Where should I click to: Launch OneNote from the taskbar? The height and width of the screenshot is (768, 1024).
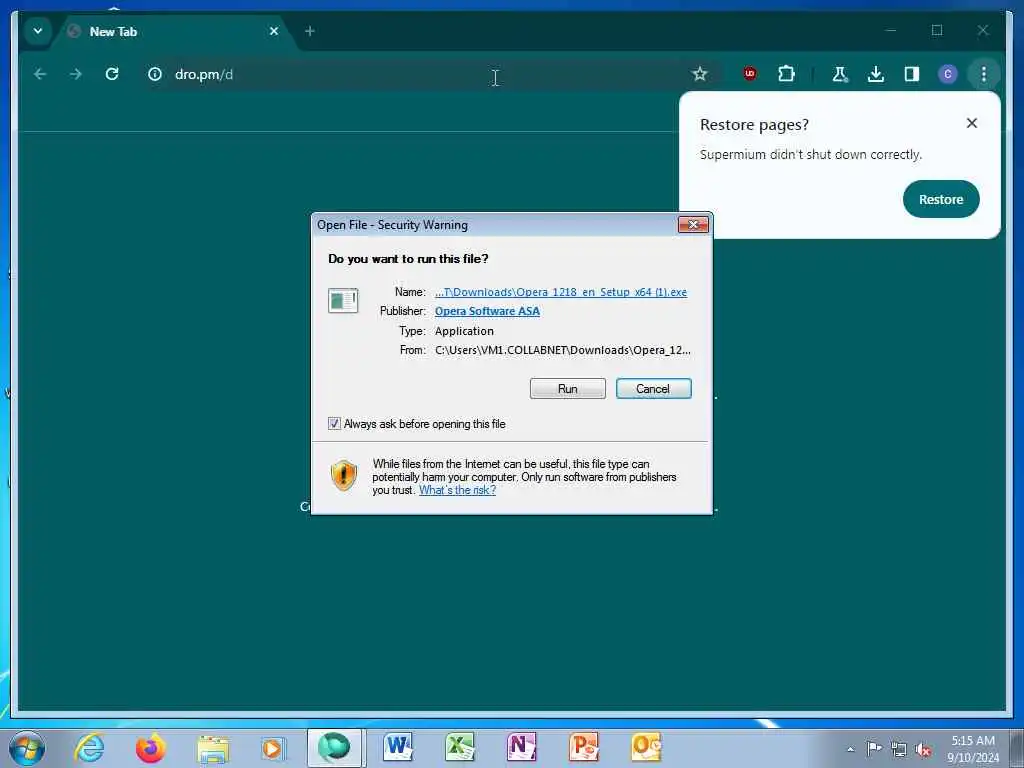pyautogui.click(x=521, y=746)
